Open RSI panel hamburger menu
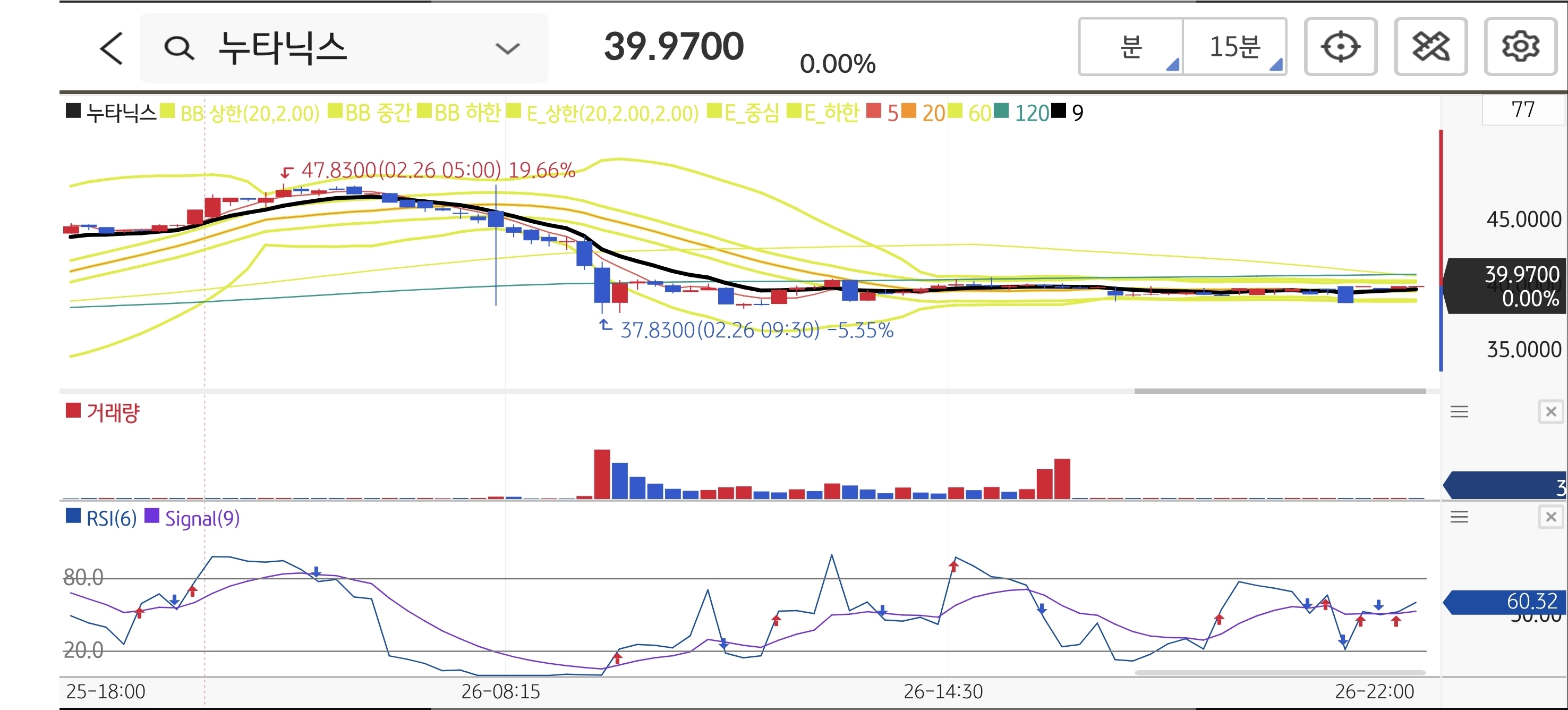 point(1459,518)
